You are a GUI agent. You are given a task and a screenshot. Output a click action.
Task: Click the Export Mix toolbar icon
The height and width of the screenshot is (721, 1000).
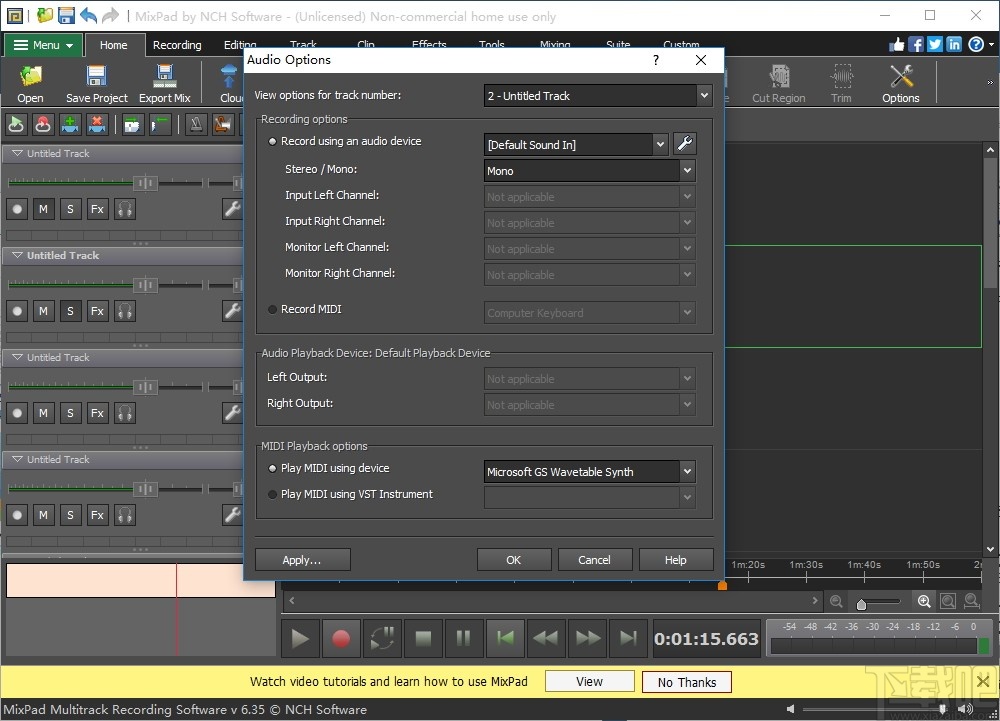165,84
